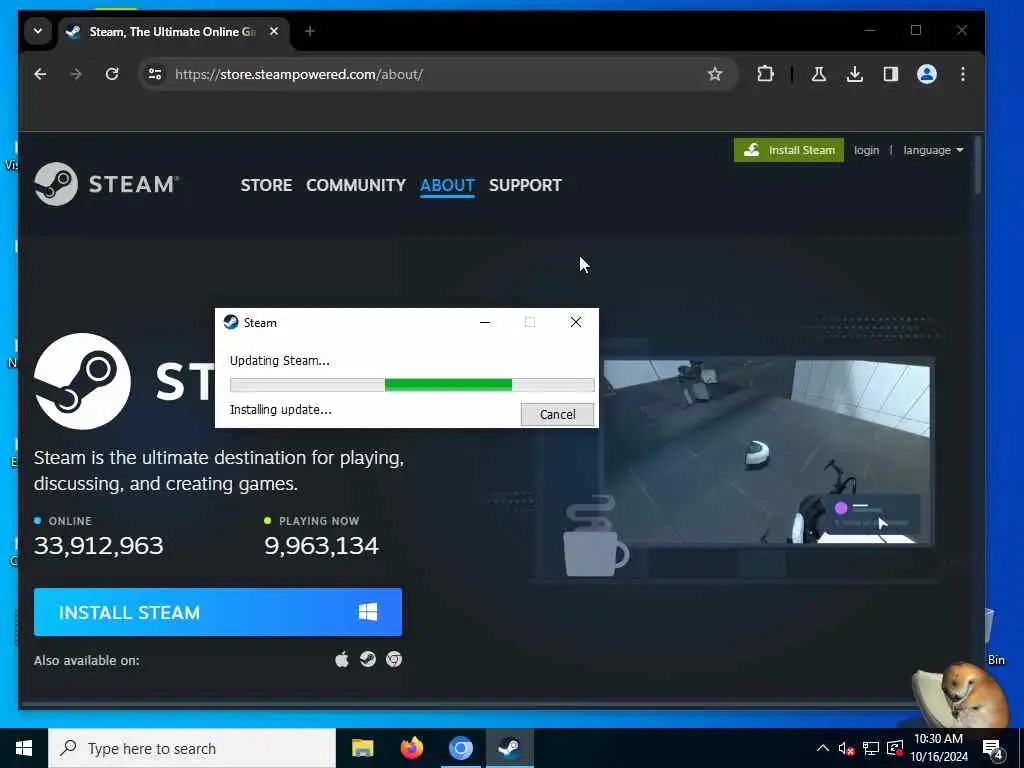1024x768 pixels.
Task: Open the Extensions puzzle icon
Action: point(765,74)
